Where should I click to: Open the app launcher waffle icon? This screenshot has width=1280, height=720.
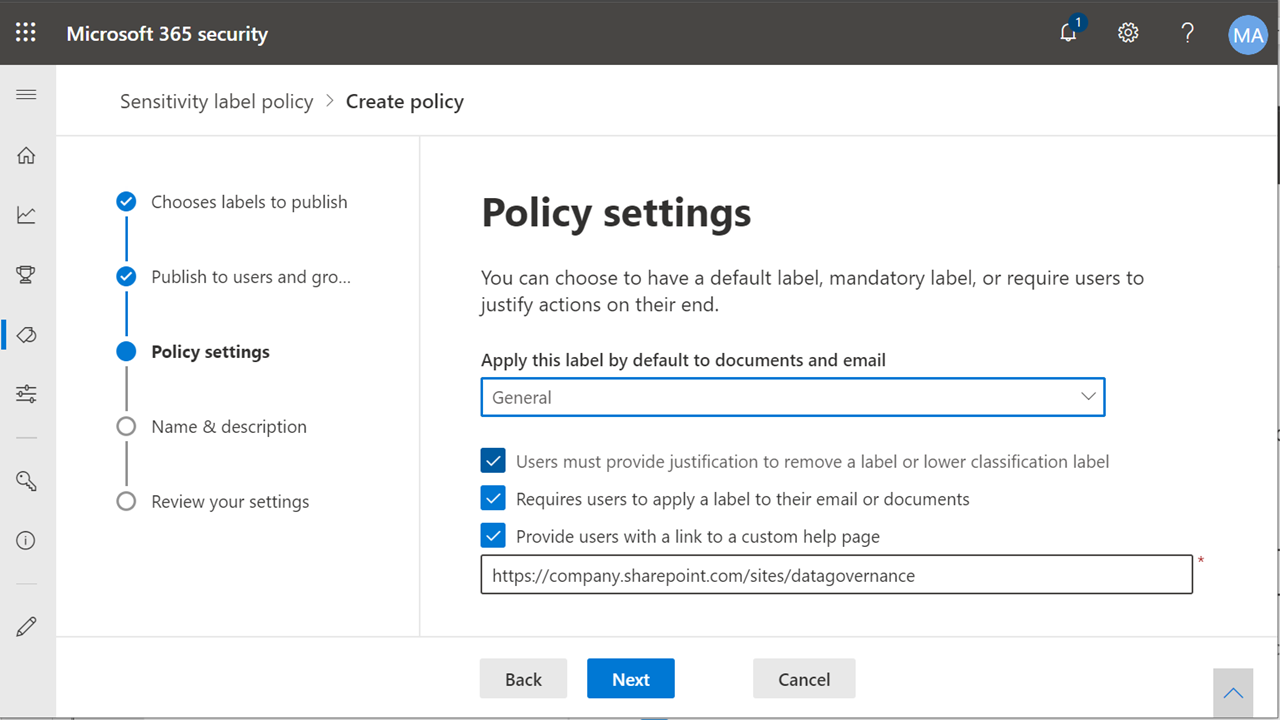pos(26,33)
